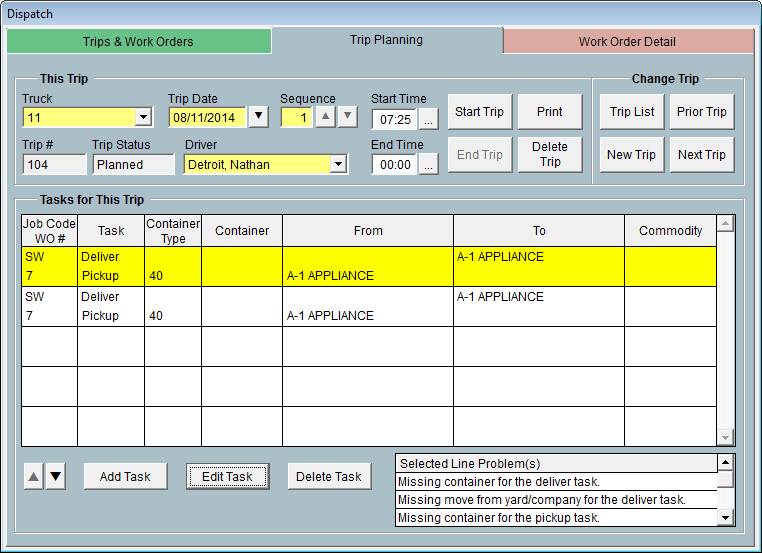The image size is (762, 553).
Task: Open the Trip List
Action: (632, 112)
